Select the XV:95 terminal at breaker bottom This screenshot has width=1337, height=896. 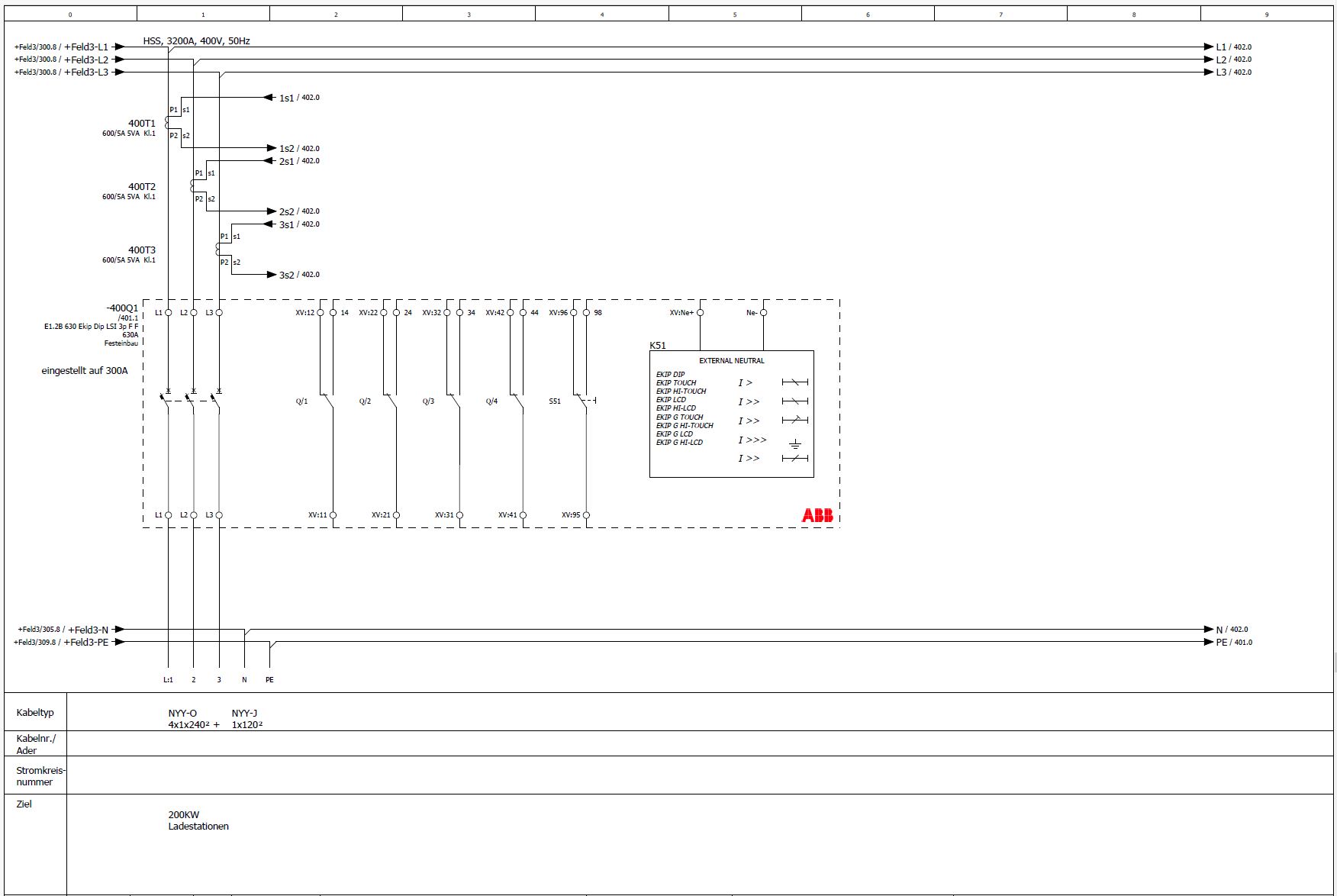586,515
